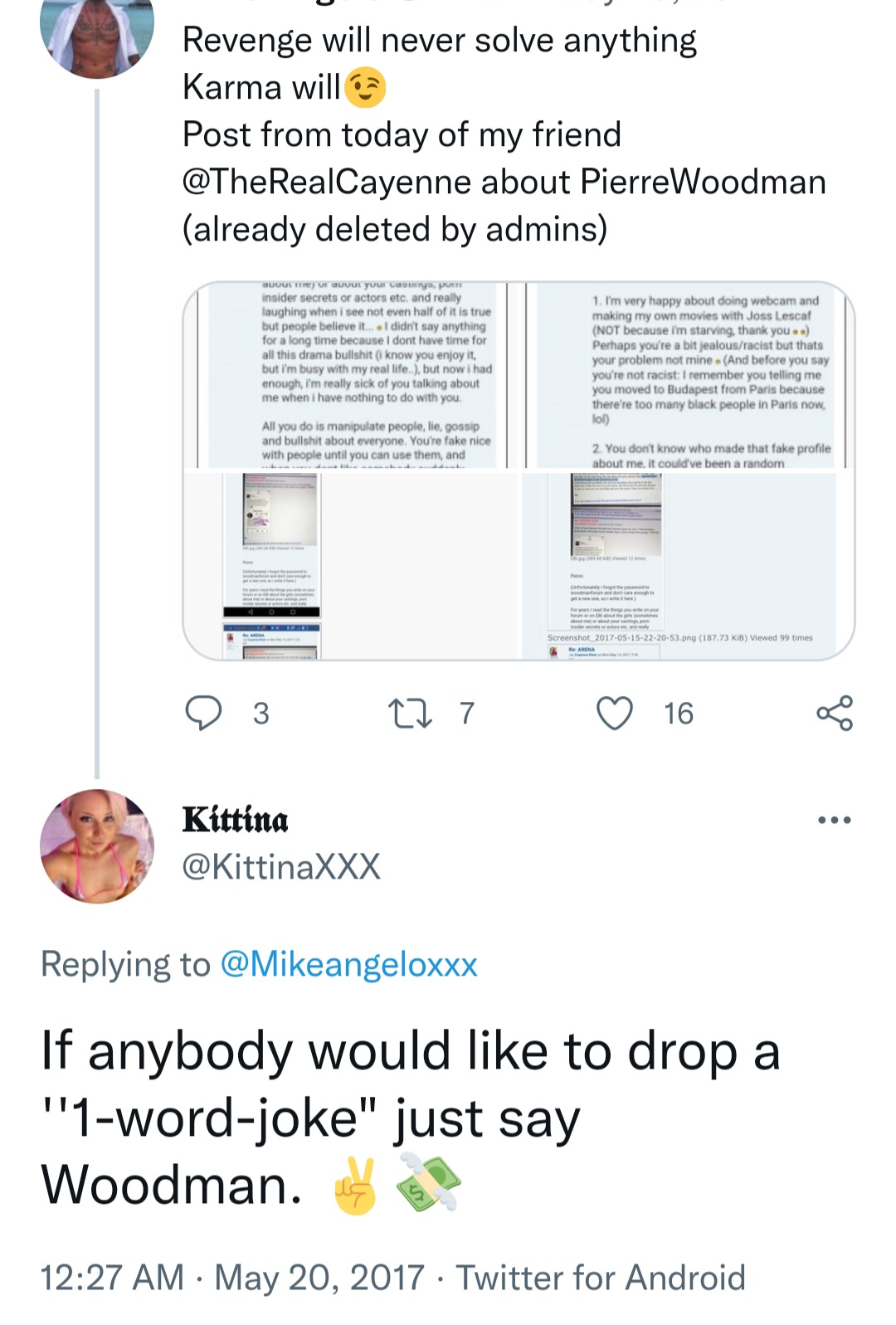This screenshot has height=1325, width=896.
Task: Open the three-dot more menu on Kittina's tweet
Action: click(x=834, y=820)
